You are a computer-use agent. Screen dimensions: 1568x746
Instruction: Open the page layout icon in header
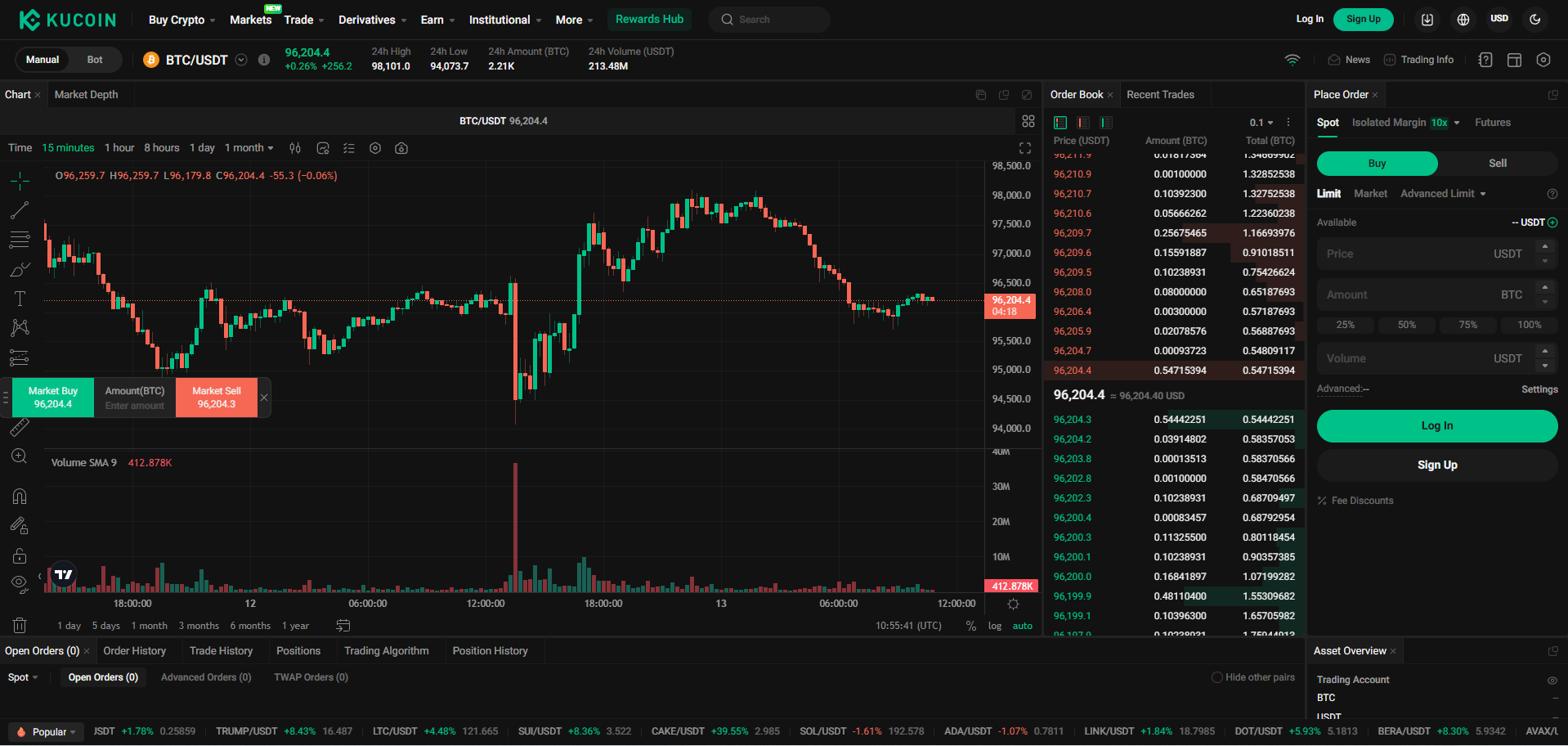1514,60
